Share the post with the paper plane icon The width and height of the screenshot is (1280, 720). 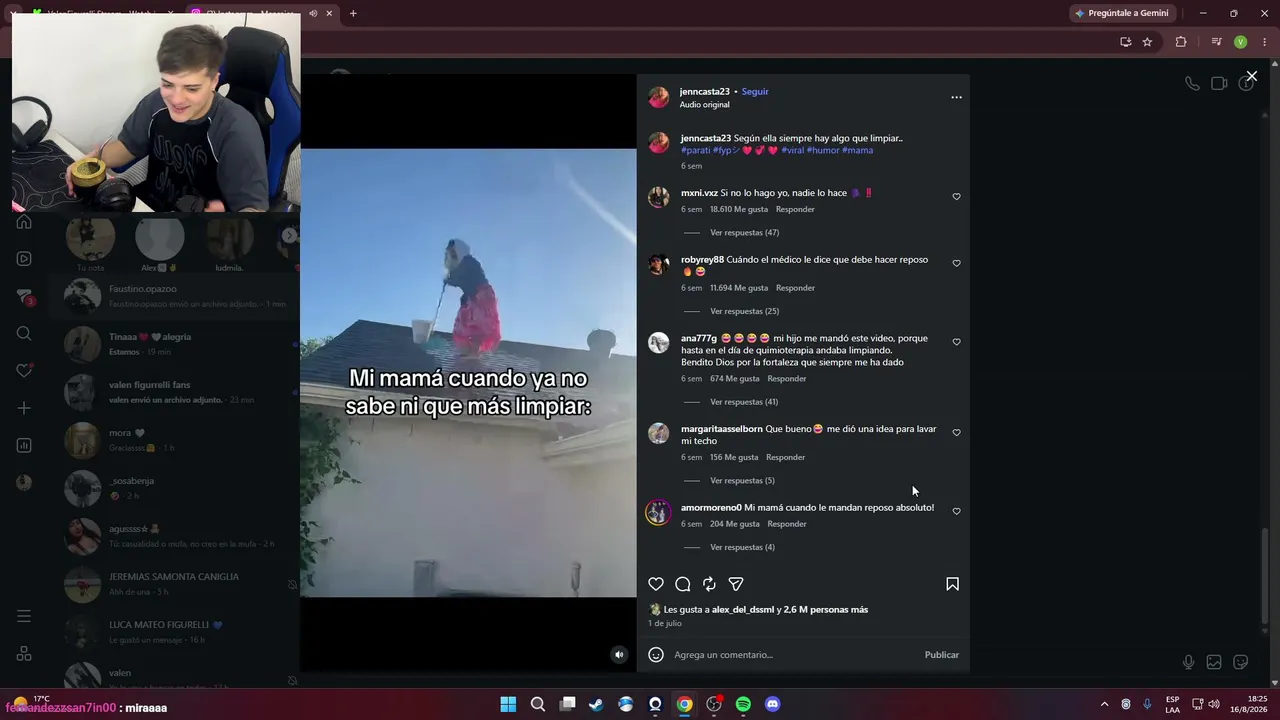coord(736,584)
